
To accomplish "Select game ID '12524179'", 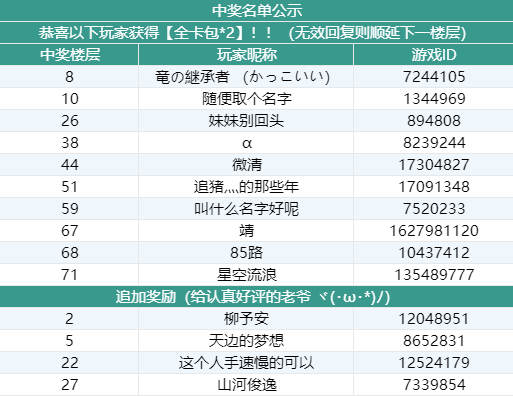I will pyautogui.click(x=434, y=363).
